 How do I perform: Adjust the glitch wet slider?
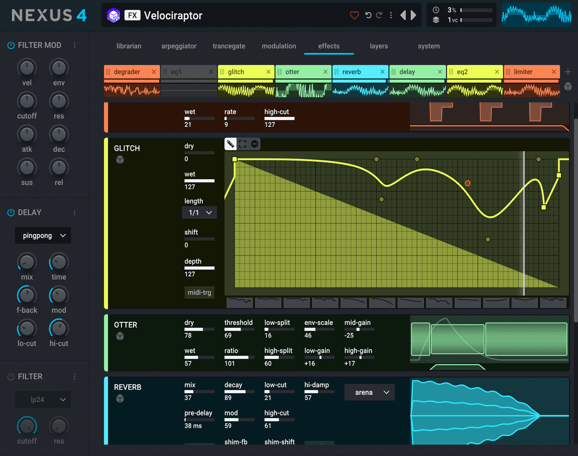pos(199,181)
